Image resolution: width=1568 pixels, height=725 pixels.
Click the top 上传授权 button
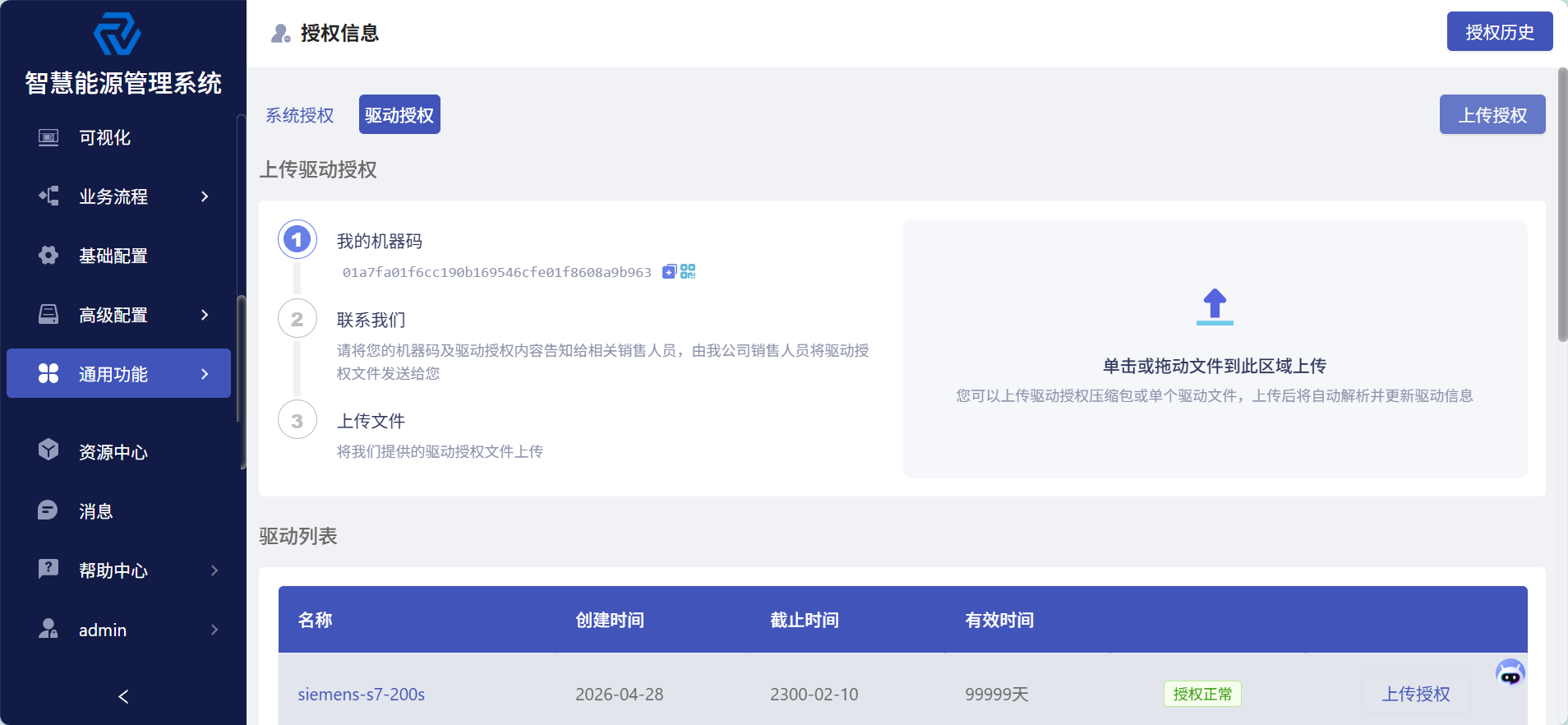click(x=1492, y=114)
